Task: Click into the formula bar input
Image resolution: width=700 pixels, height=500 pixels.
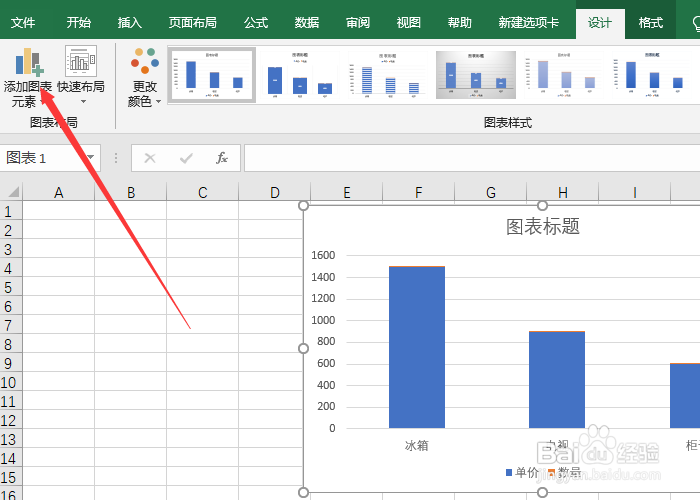Action: (x=472, y=158)
